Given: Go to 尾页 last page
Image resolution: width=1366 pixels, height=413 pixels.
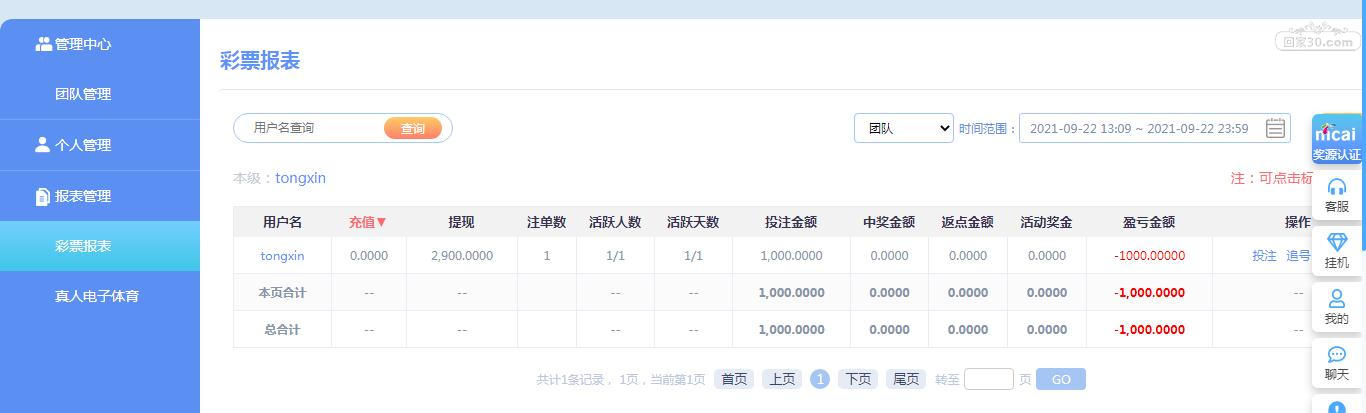Looking at the screenshot, I should tap(906, 379).
